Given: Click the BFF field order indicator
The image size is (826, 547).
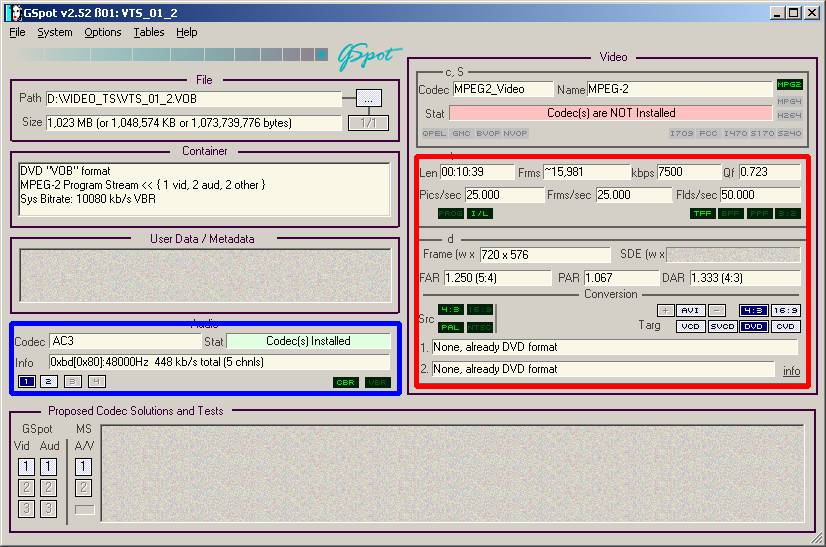Looking at the screenshot, I should (731, 213).
